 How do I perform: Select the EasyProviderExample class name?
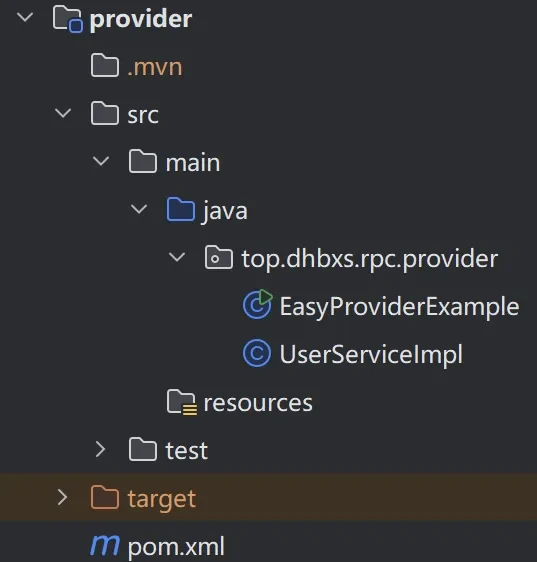pyautogui.click(x=399, y=307)
